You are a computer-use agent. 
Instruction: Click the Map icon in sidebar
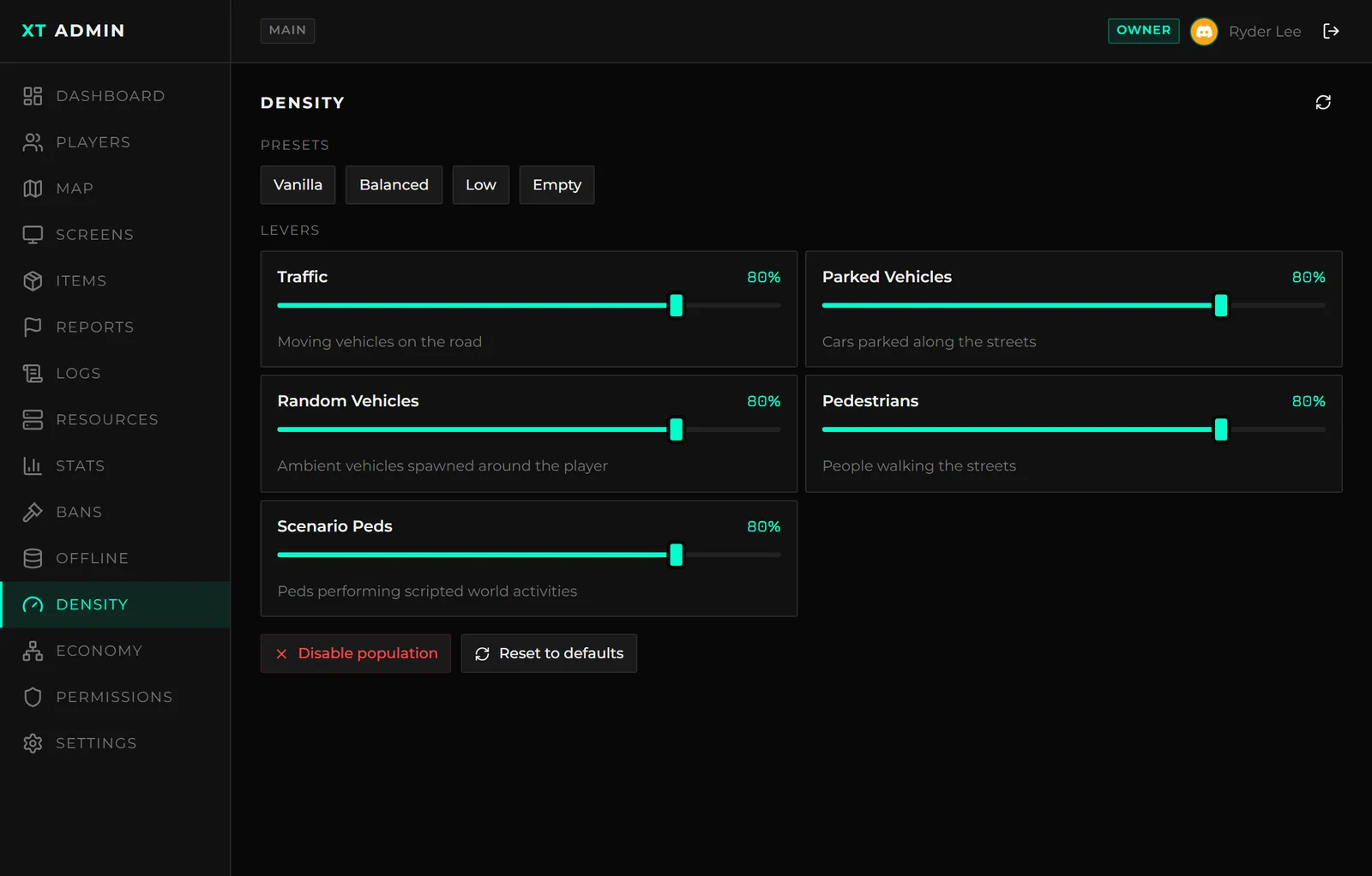[x=33, y=189]
